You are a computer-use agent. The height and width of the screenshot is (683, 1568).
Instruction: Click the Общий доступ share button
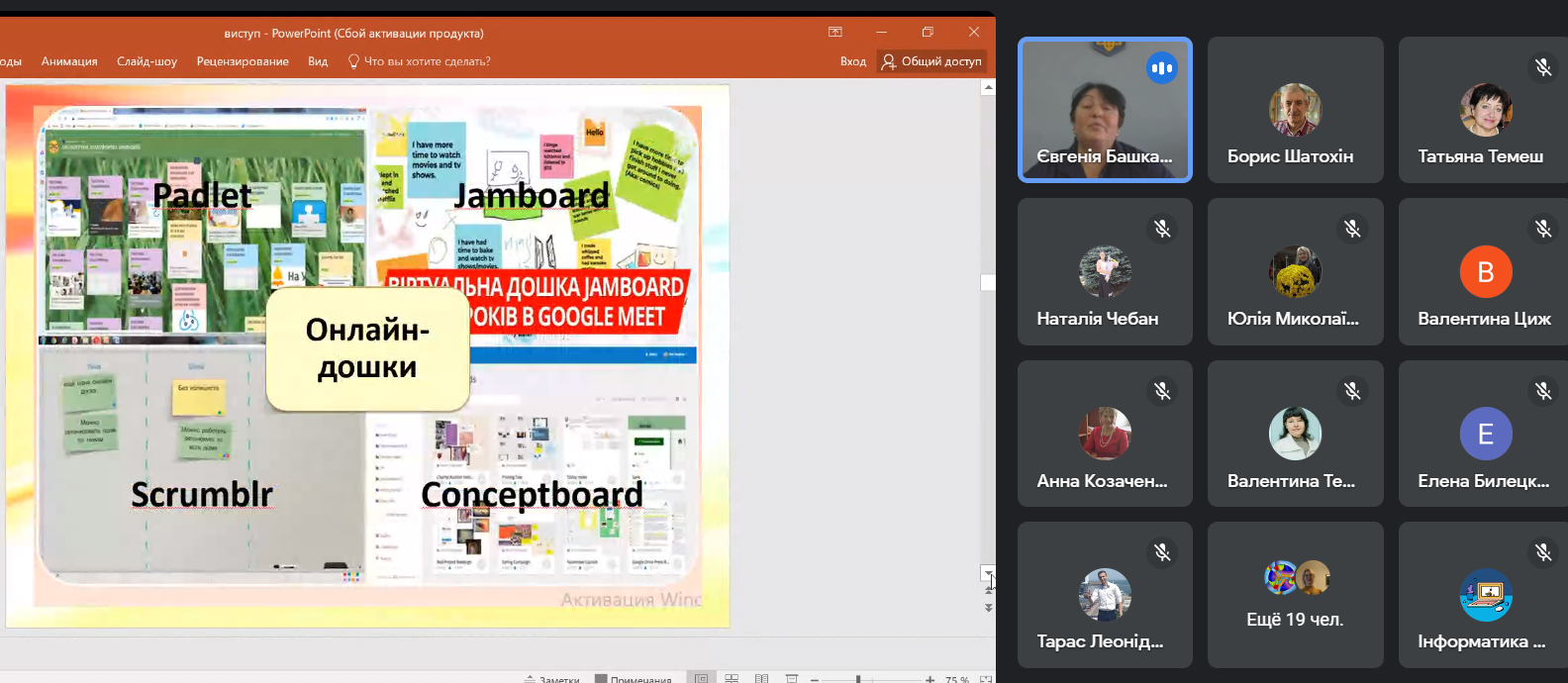(931, 61)
